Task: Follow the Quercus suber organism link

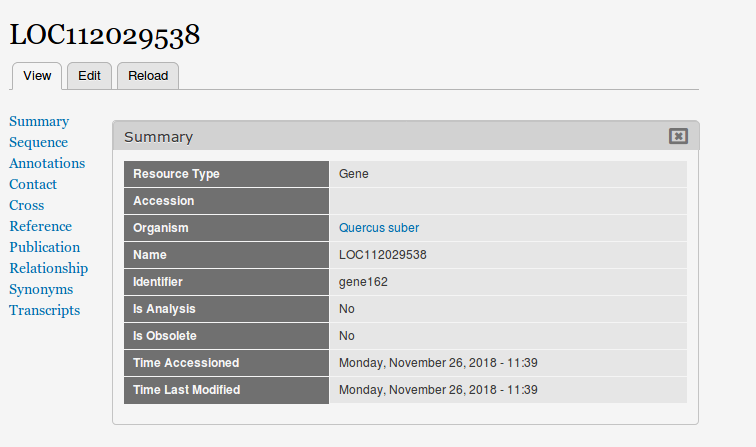Action: click(379, 228)
